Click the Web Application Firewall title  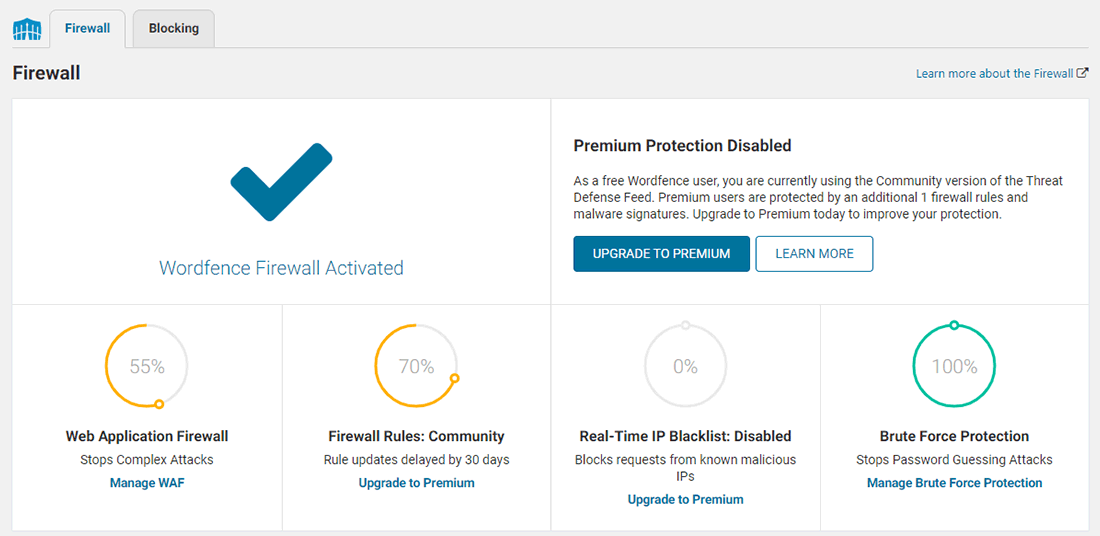[x=147, y=436]
